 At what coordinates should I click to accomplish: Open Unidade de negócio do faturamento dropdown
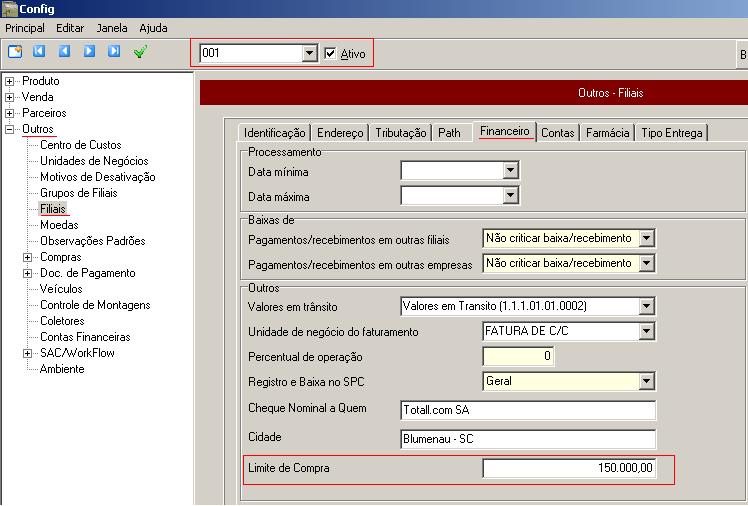[x=646, y=331]
